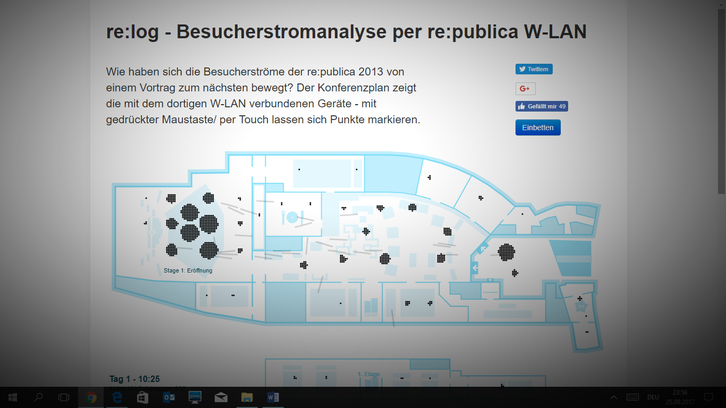Click the DEU input language indicator

[x=653, y=397]
